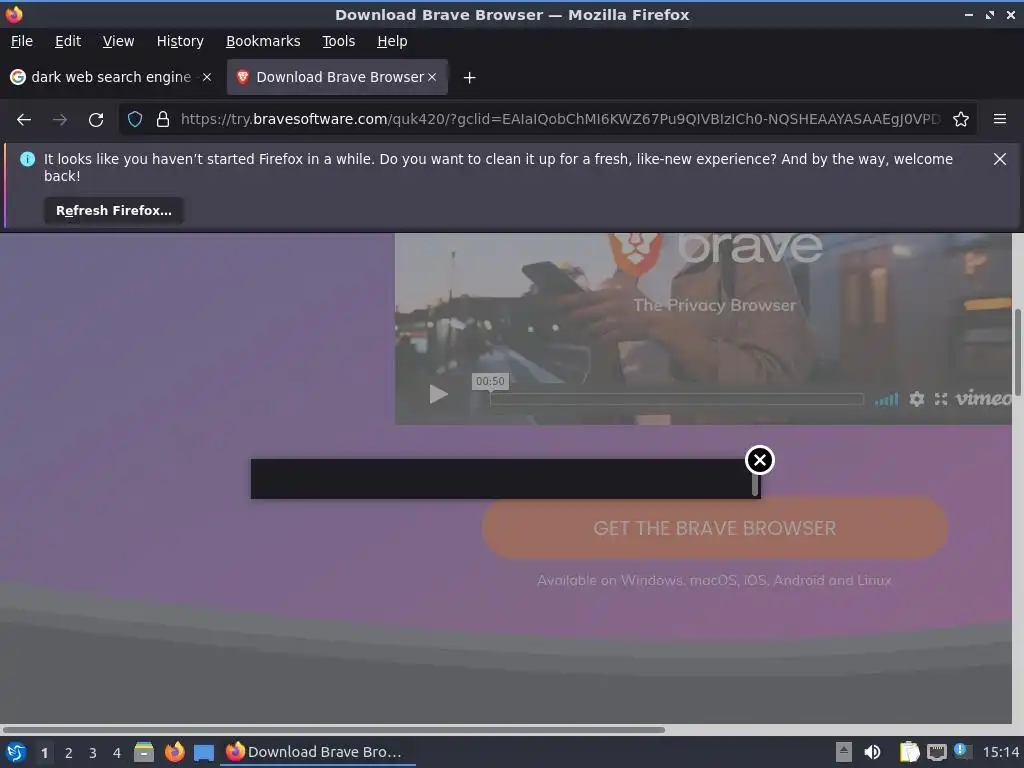Screen dimensions: 1024x768
Task: Click the popup's inner scrollbar handle
Action: [x=756, y=484]
